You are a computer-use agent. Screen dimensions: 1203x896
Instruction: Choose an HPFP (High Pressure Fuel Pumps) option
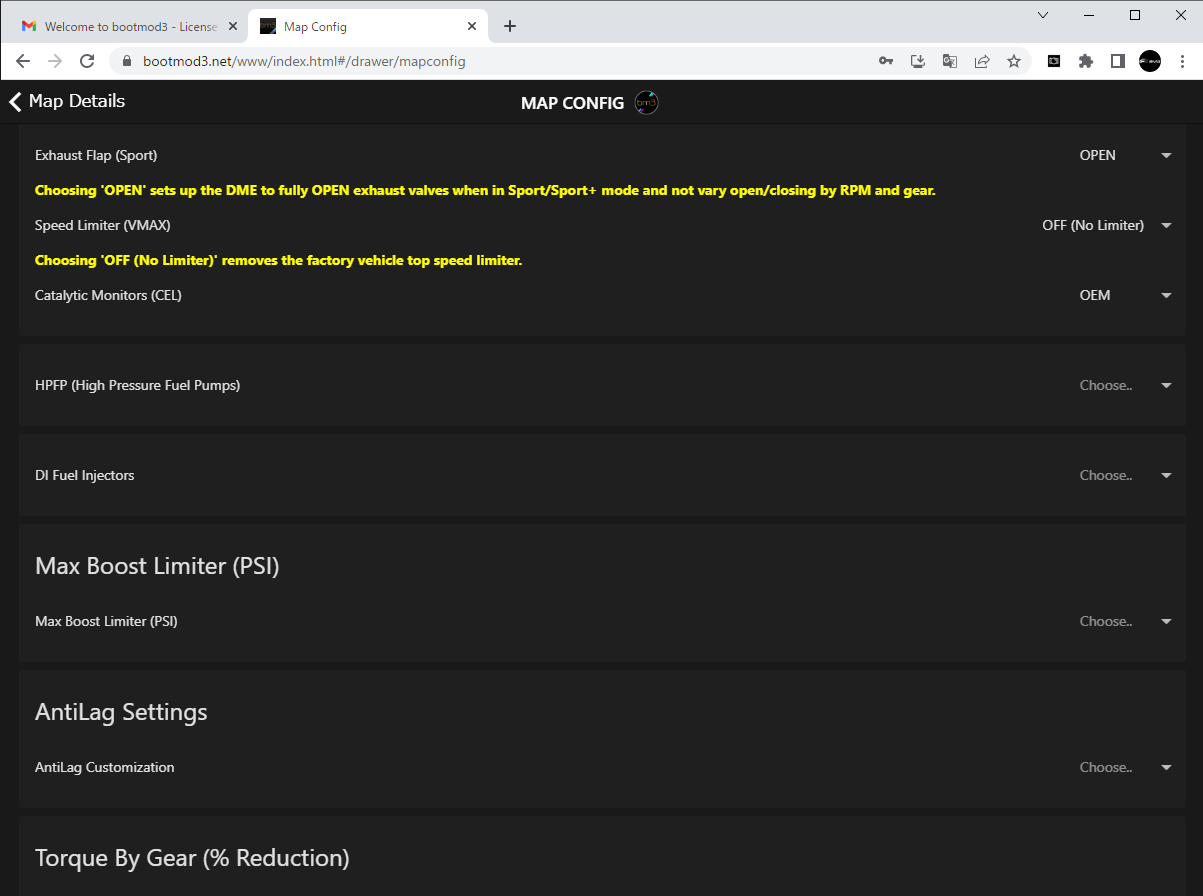[x=1125, y=385]
